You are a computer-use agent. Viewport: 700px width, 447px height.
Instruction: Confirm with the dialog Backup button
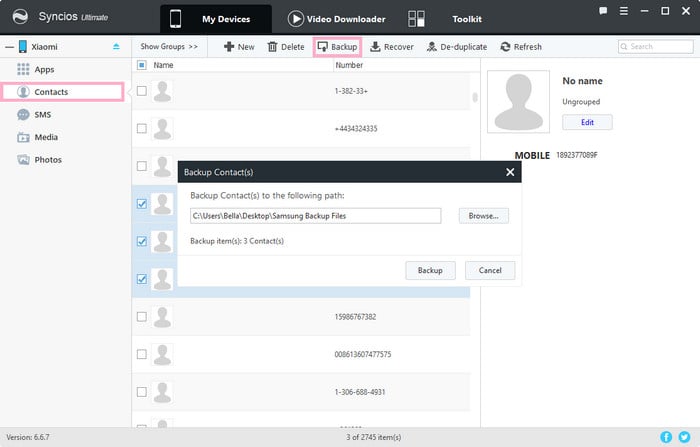430,270
